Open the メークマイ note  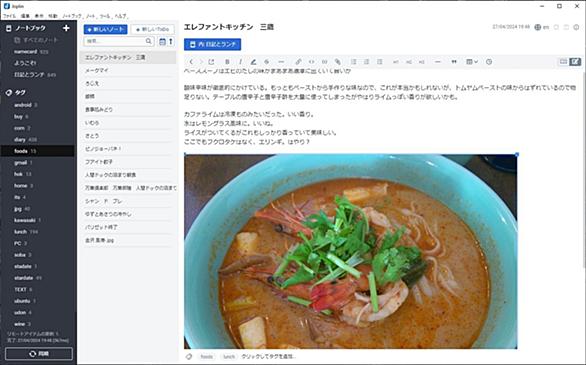[x=128, y=70]
